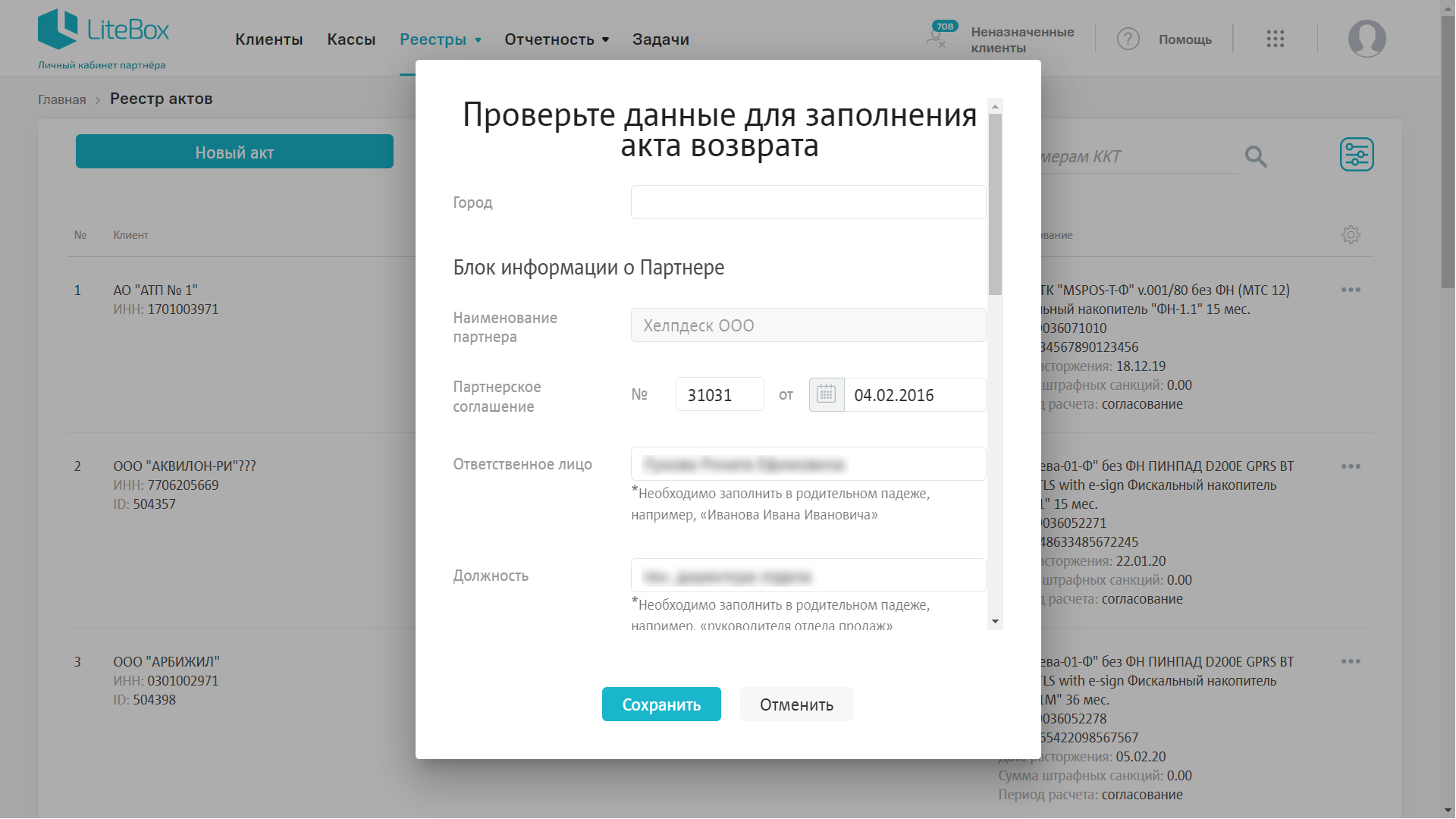Open unassigned clients icon with 708 badge
Image resolution: width=1456 pixels, height=819 pixels.
(x=940, y=35)
